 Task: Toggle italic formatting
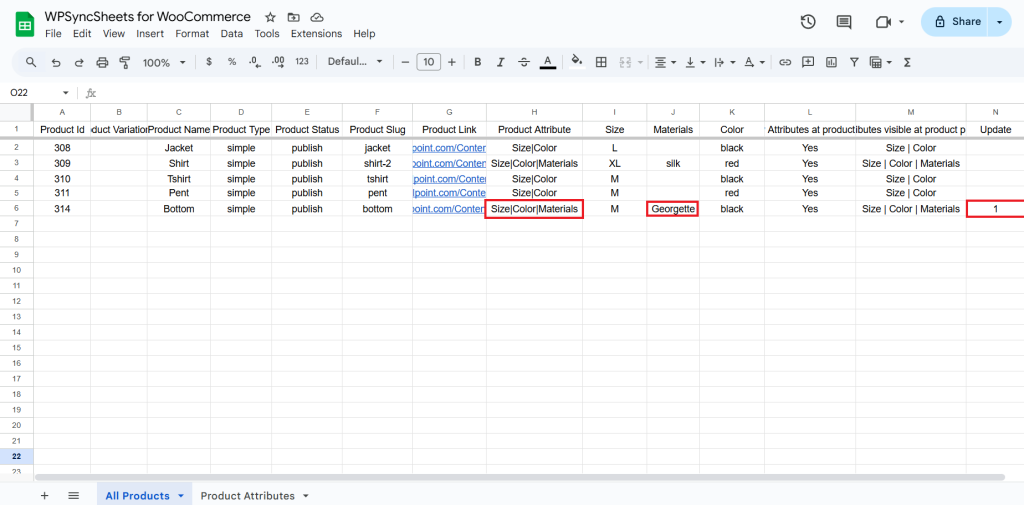(x=500, y=62)
